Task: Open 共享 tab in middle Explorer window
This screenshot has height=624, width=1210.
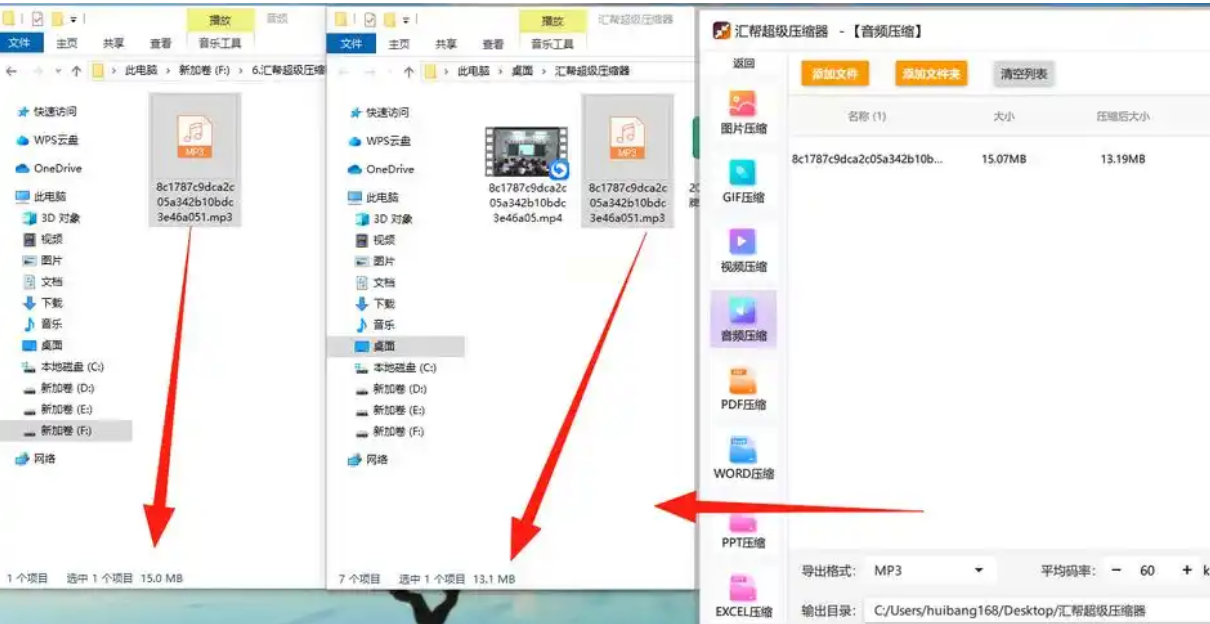Action: 446,44
